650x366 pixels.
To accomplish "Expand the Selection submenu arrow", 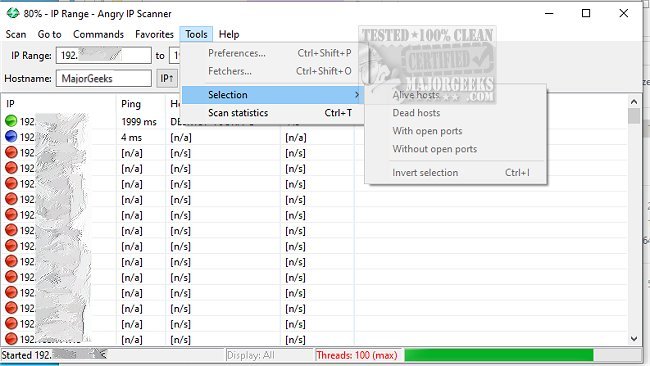I will pos(357,95).
